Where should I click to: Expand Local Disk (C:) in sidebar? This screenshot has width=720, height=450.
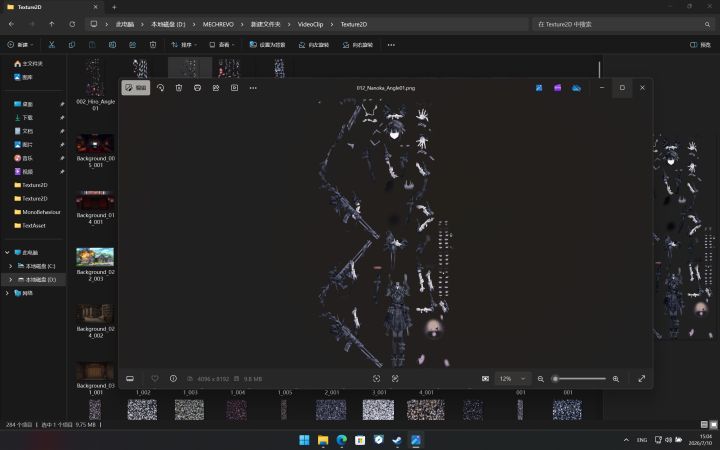11,266
